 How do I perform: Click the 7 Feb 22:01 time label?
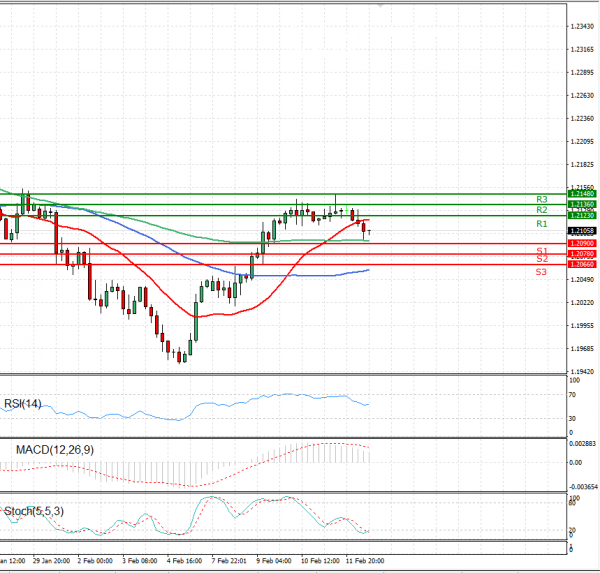(x=229, y=561)
